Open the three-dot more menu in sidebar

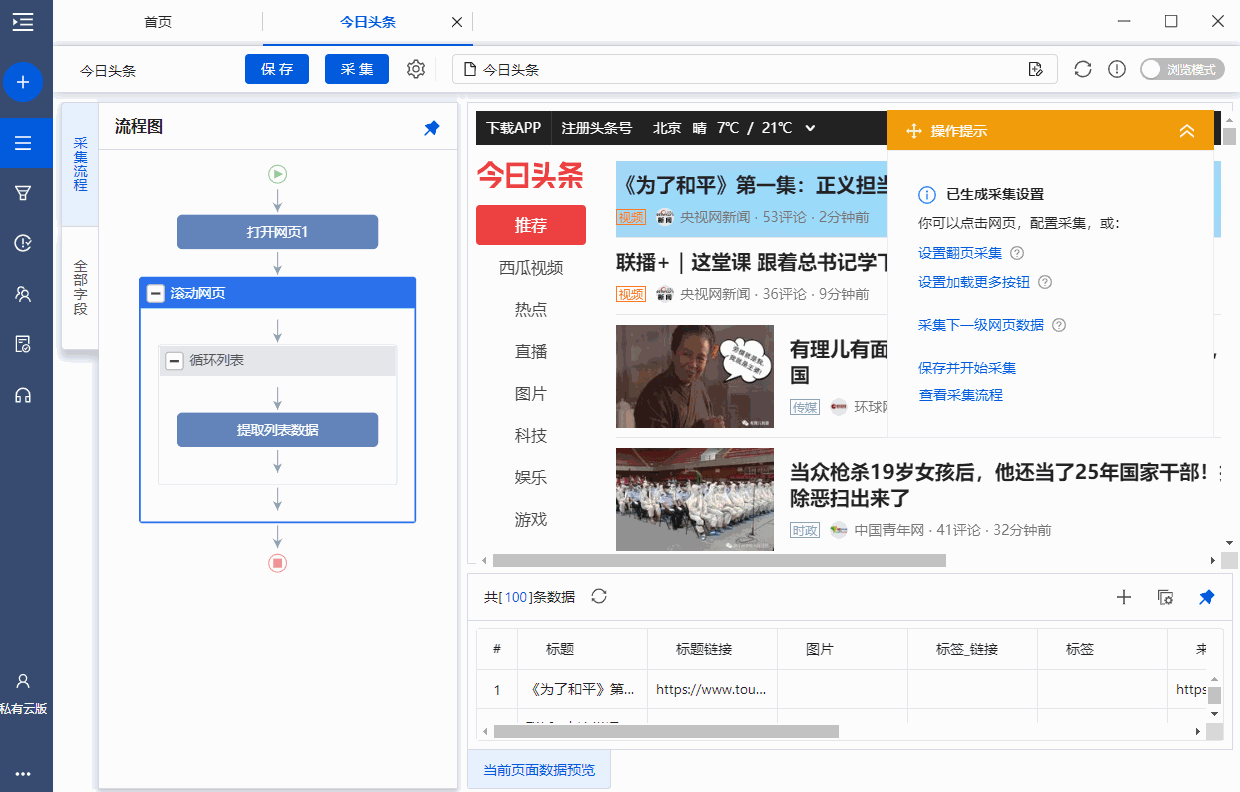pos(23,773)
